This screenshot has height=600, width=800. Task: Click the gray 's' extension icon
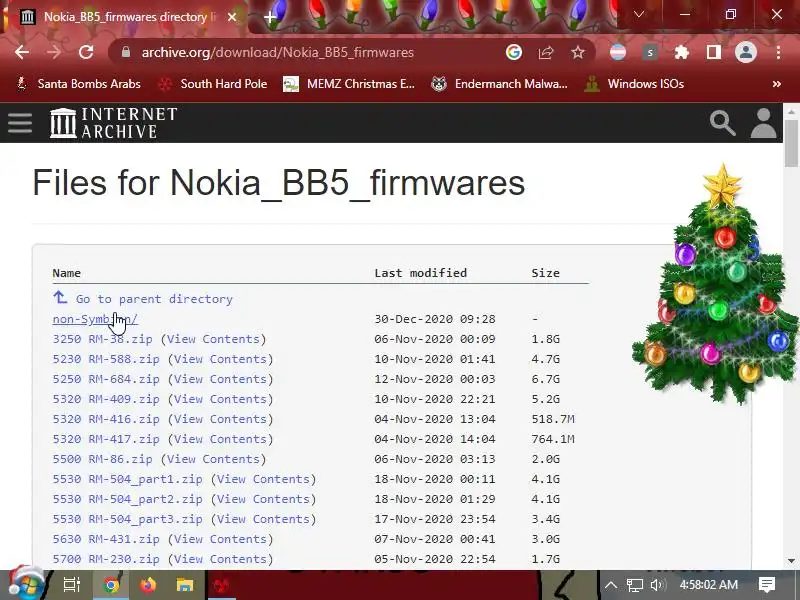click(x=649, y=52)
